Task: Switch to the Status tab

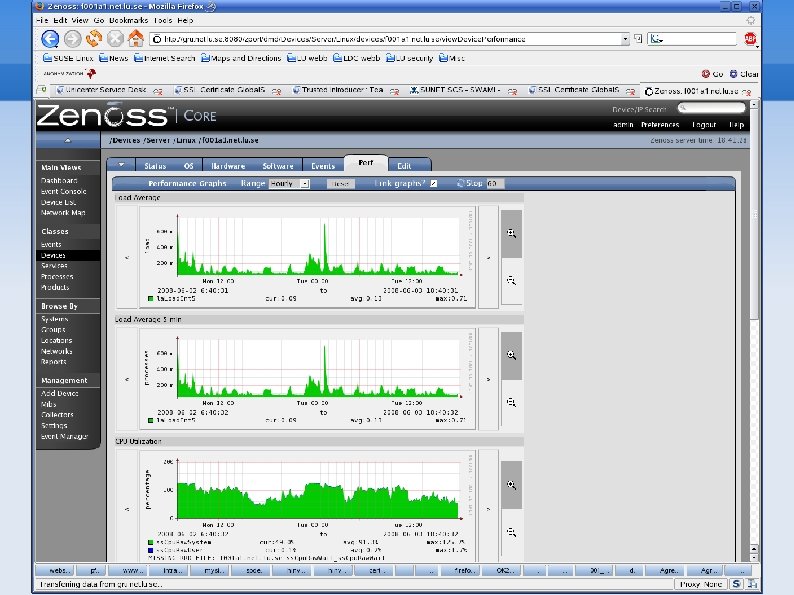Action: click(x=155, y=166)
